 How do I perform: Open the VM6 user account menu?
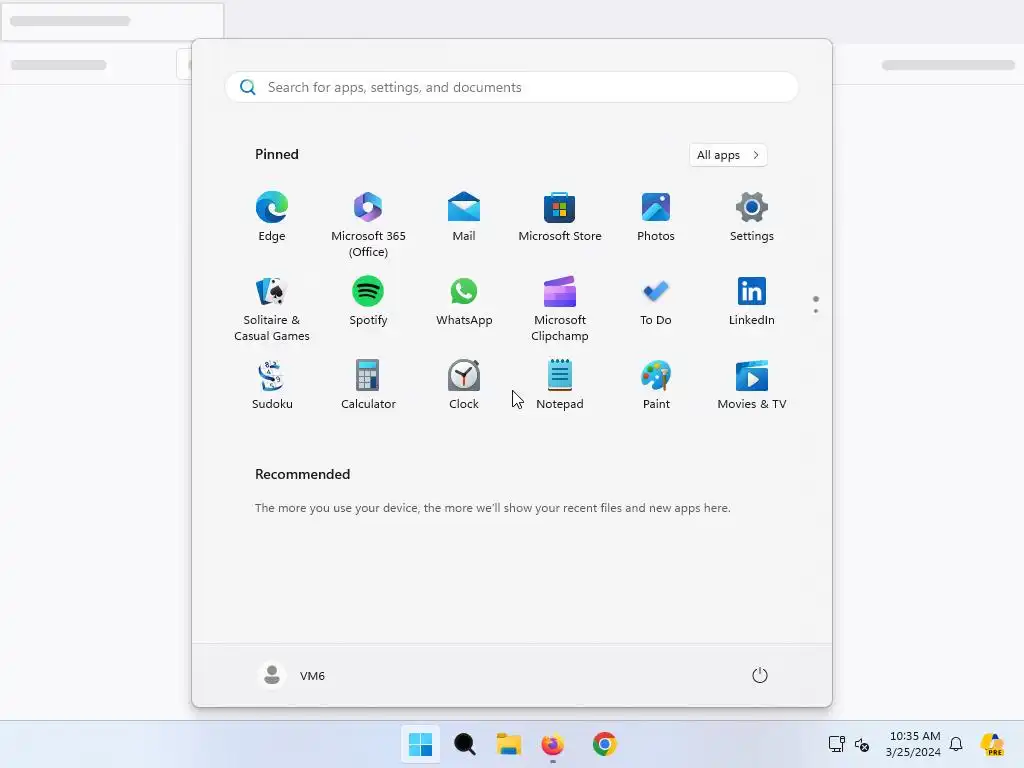pyautogui.click(x=291, y=675)
